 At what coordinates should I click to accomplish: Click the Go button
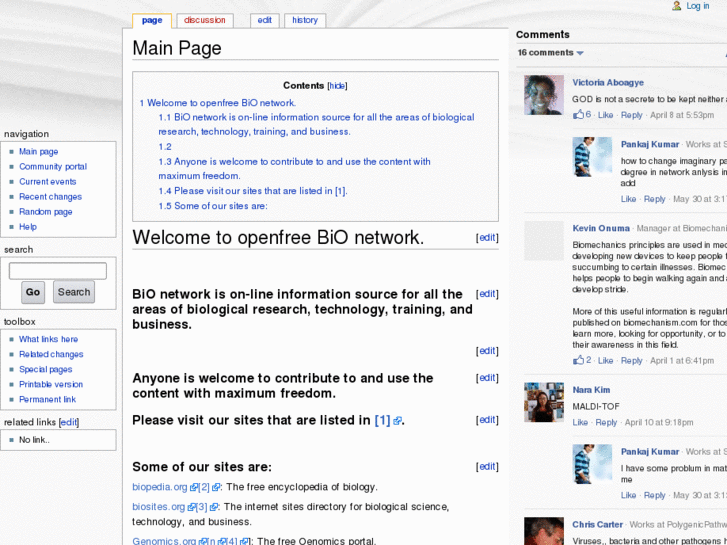(x=33, y=292)
